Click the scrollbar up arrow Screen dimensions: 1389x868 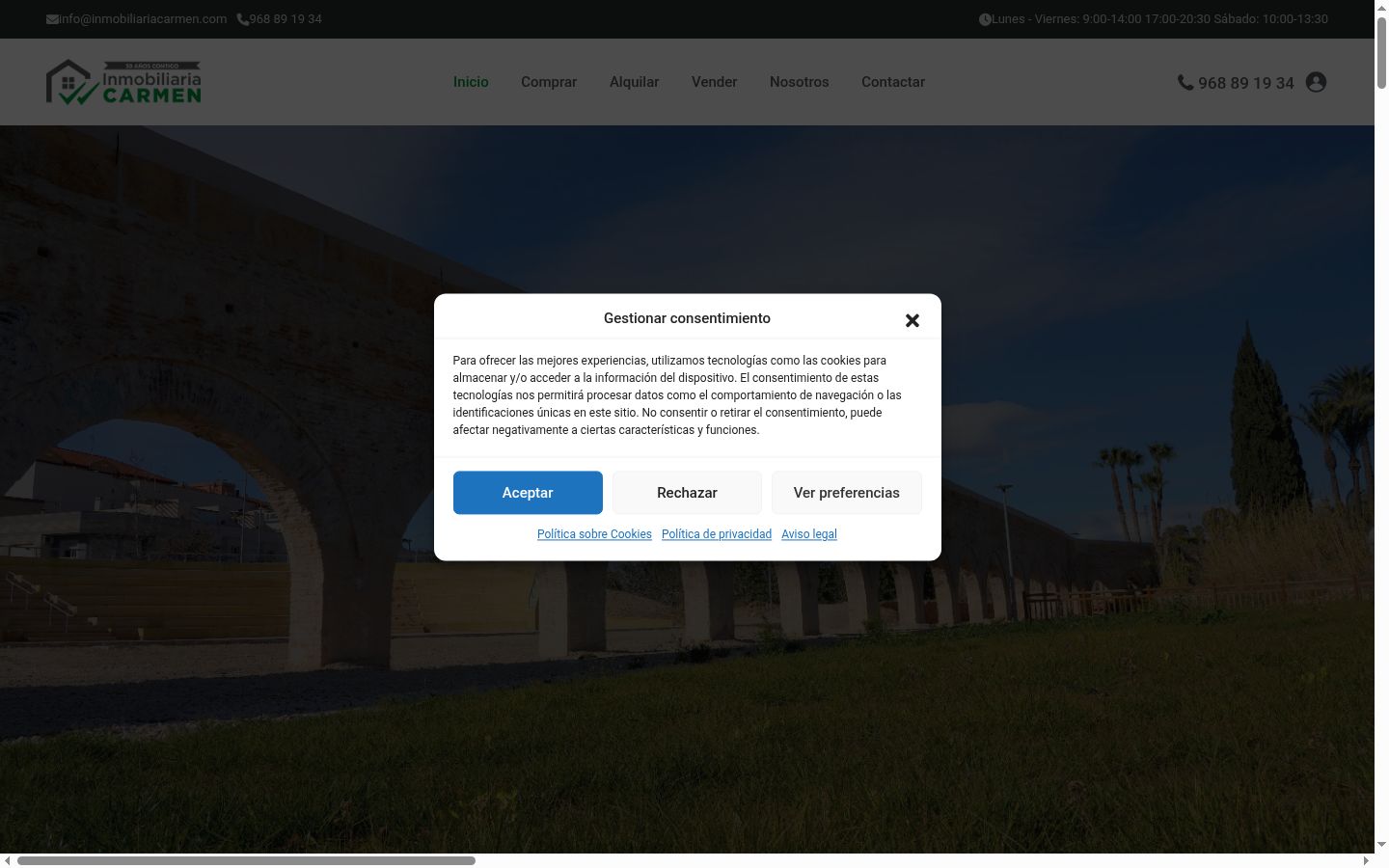point(1381,7)
